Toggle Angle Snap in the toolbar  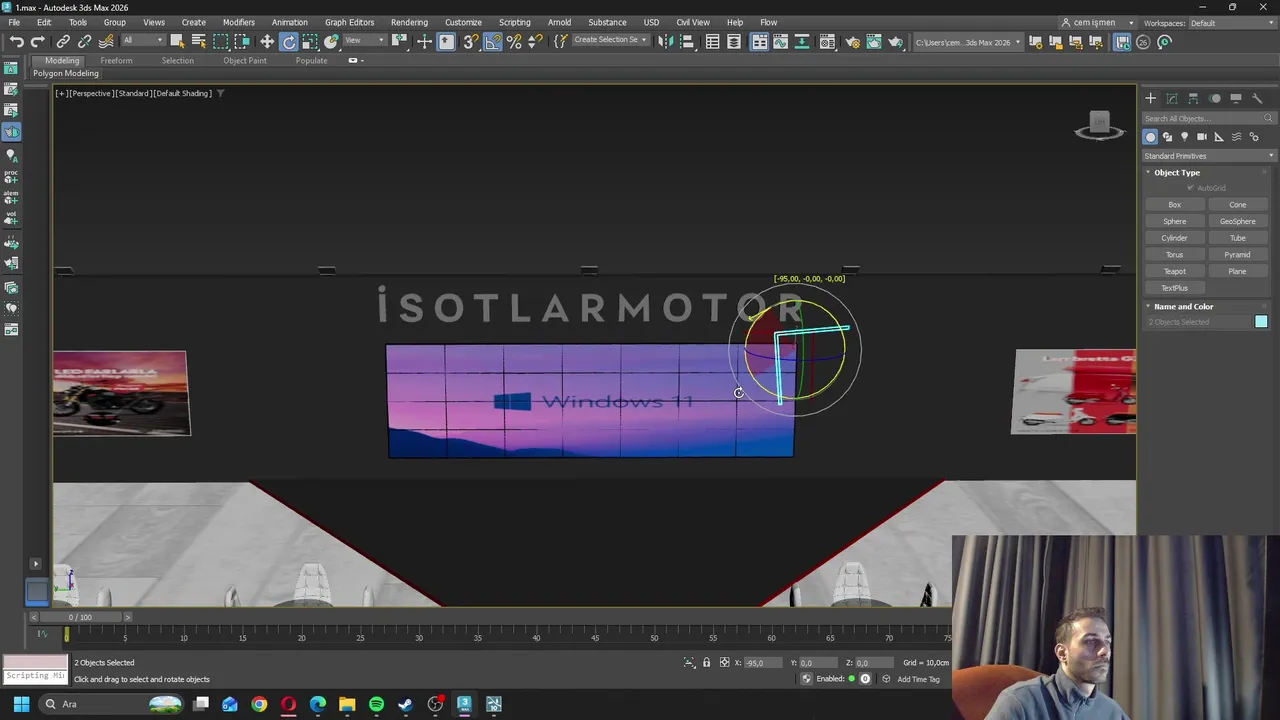click(x=492, y=41)
